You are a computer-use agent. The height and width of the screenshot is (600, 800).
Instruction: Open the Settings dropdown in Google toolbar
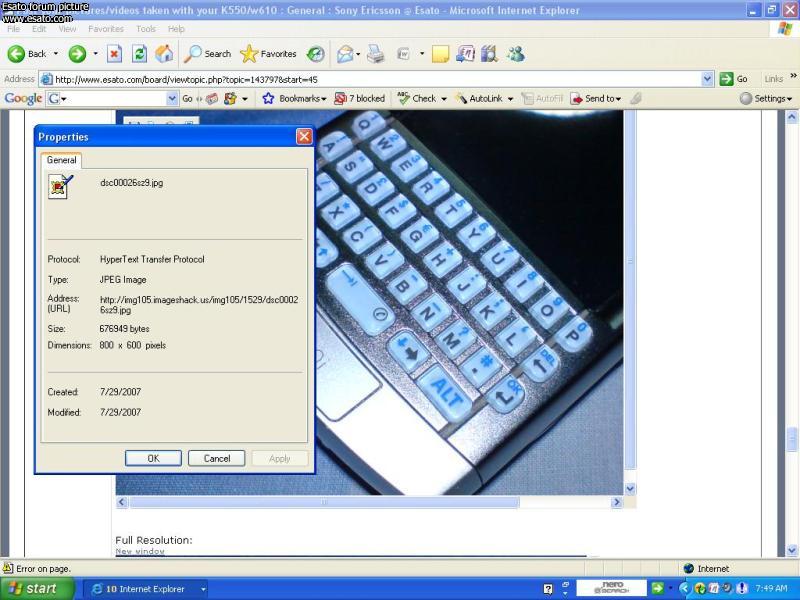pyautogui.click(x=766, y=98)
